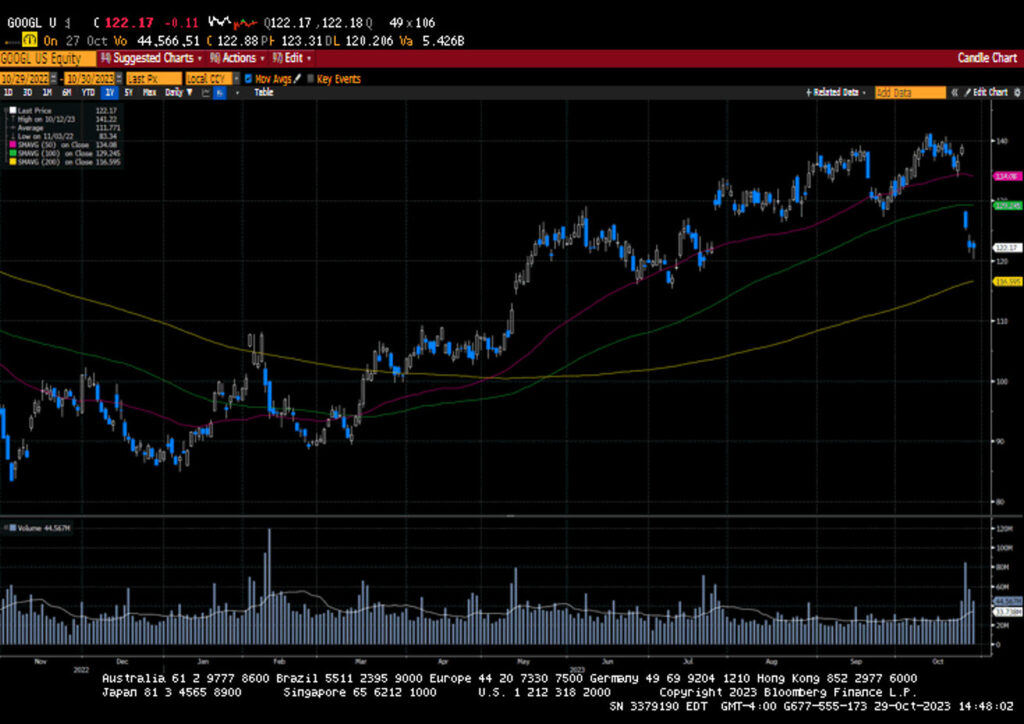Open chart settings gear icon
This screenshot has width=1024, height=724.
[x=1014, y=92]
